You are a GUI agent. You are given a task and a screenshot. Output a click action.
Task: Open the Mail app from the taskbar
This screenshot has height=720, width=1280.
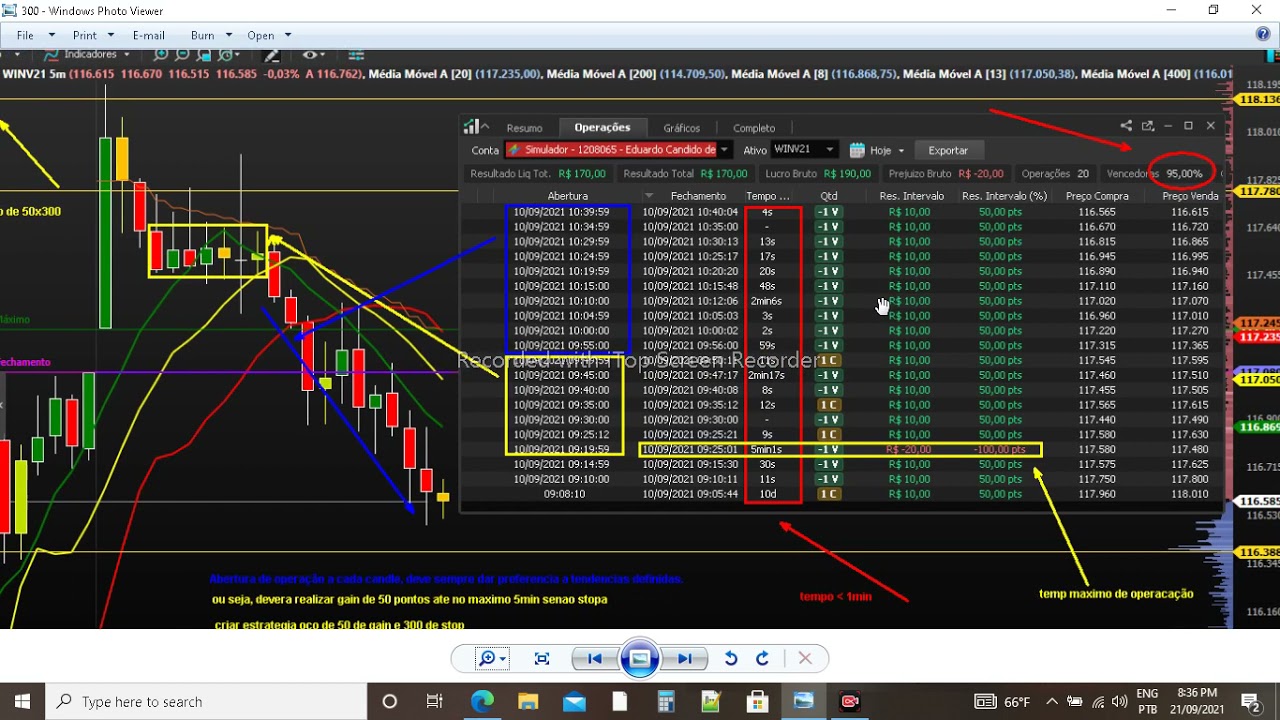click(574, 701)
